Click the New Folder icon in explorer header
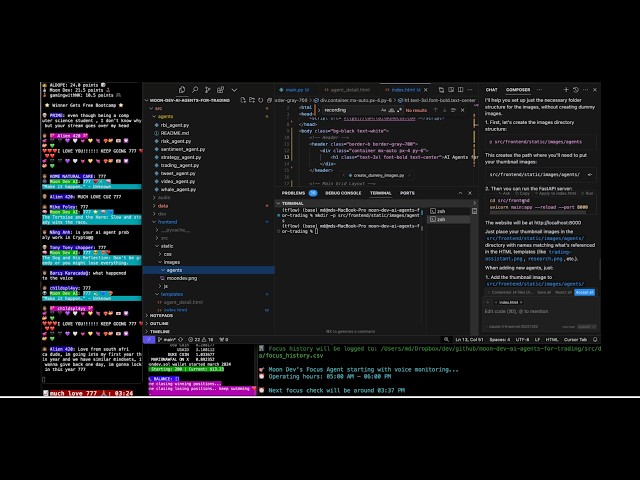Image resolution: width=640 pixels, height=480 pixels. tap(252, 100)
